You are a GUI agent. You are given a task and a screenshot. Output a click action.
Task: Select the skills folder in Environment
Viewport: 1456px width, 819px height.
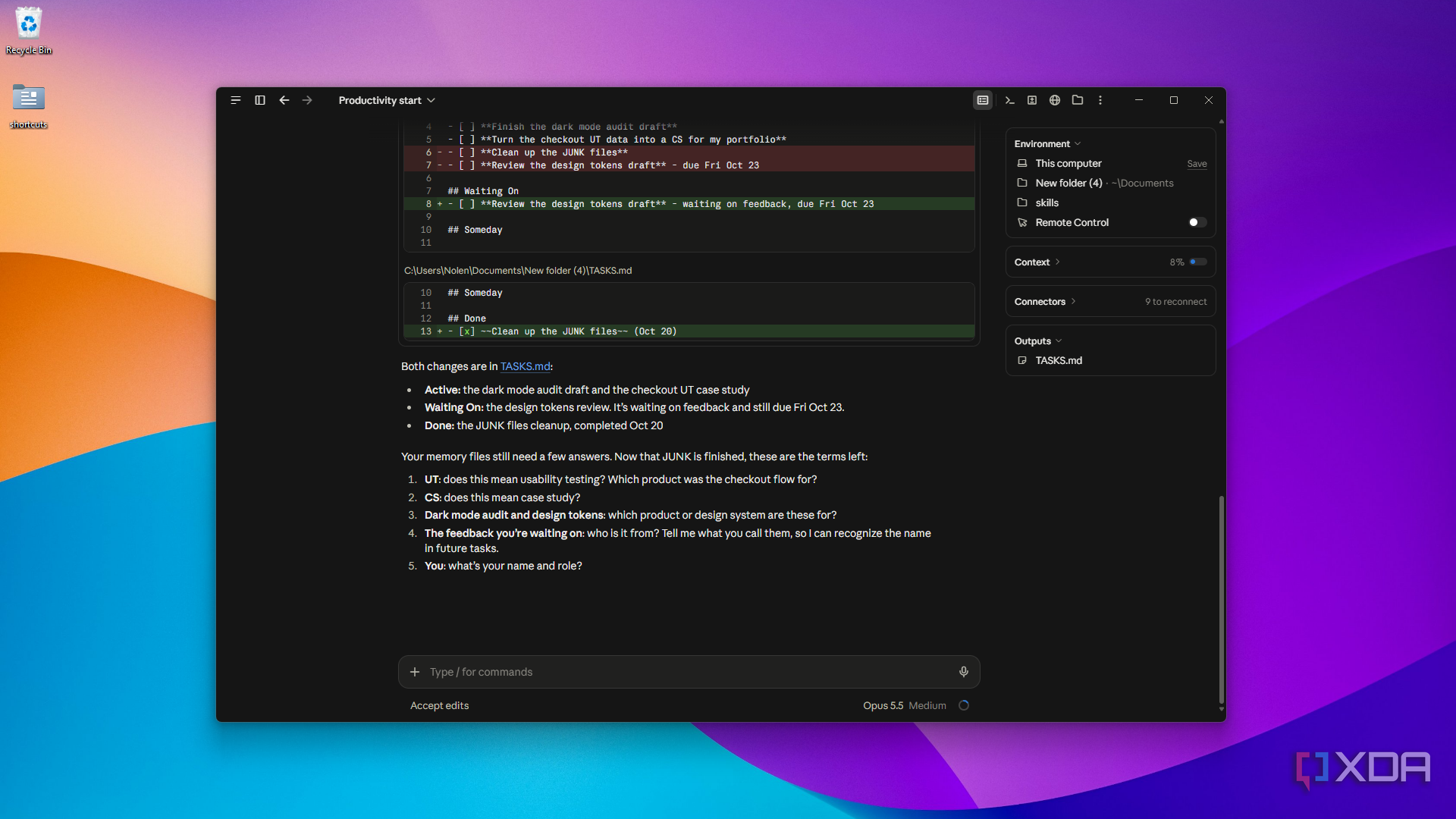1046,202
